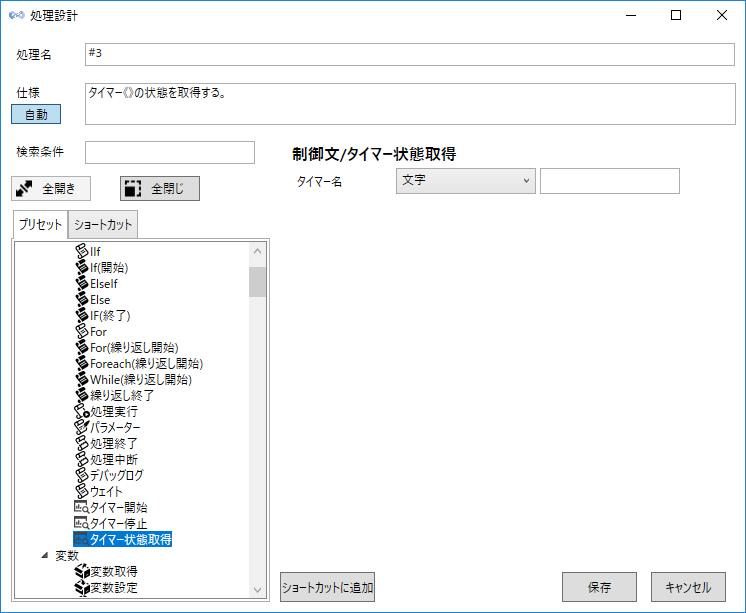Image resolution: width=746 pixels, height=613 pixels.
Task: Toggle the 自動 button under 仕様
Action: [36, 114]
